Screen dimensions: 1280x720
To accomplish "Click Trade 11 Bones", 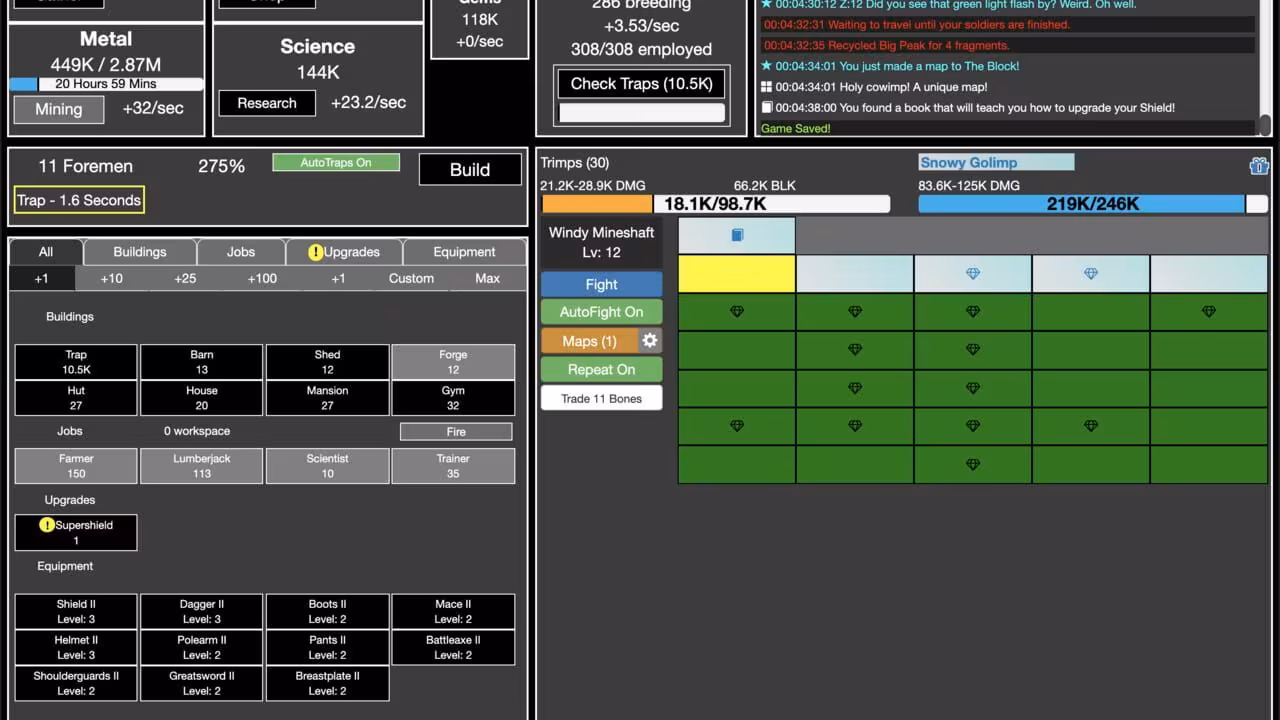I will tap(601, 398).
